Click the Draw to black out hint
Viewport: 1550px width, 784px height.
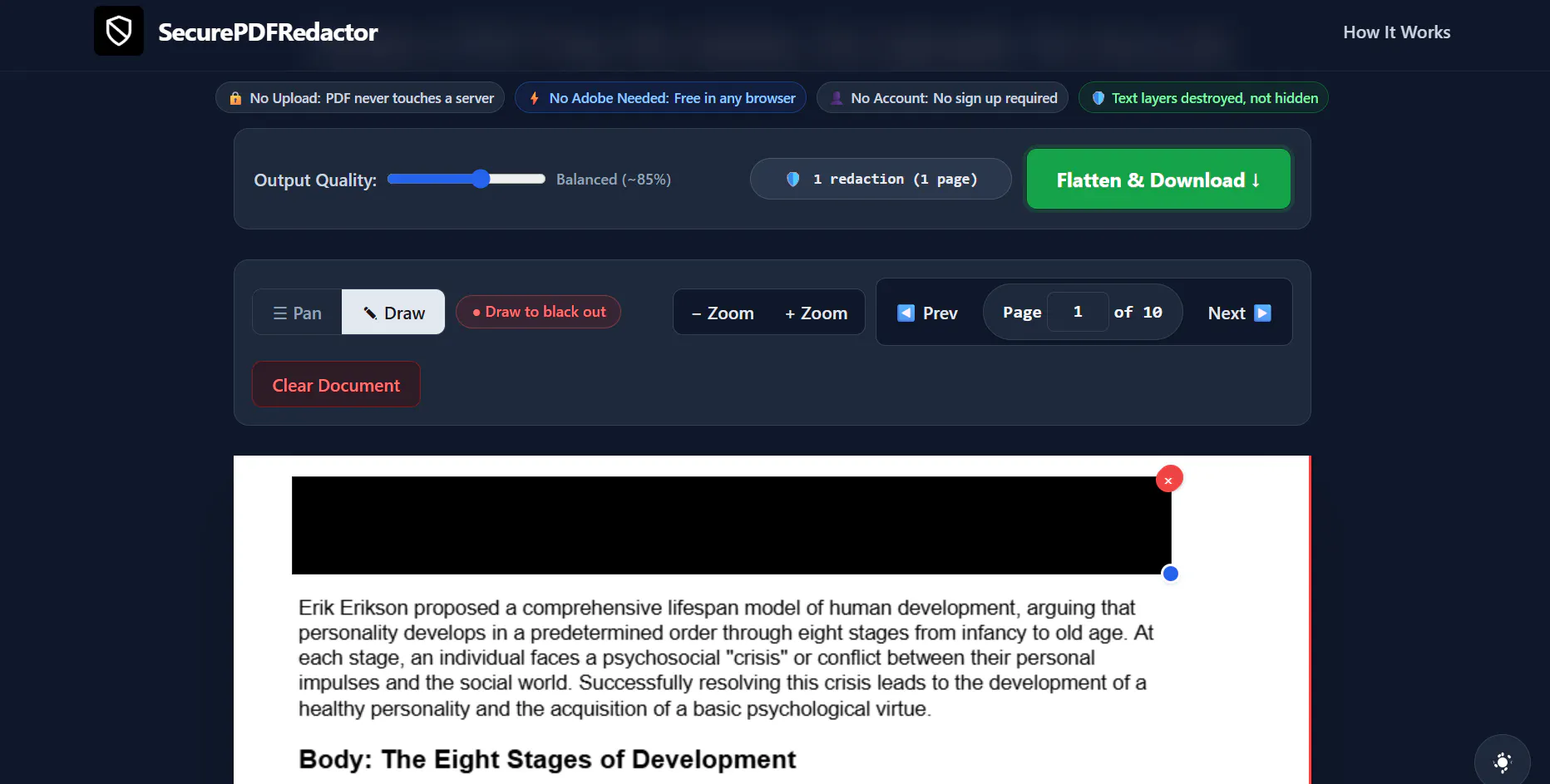coord(538,312)
